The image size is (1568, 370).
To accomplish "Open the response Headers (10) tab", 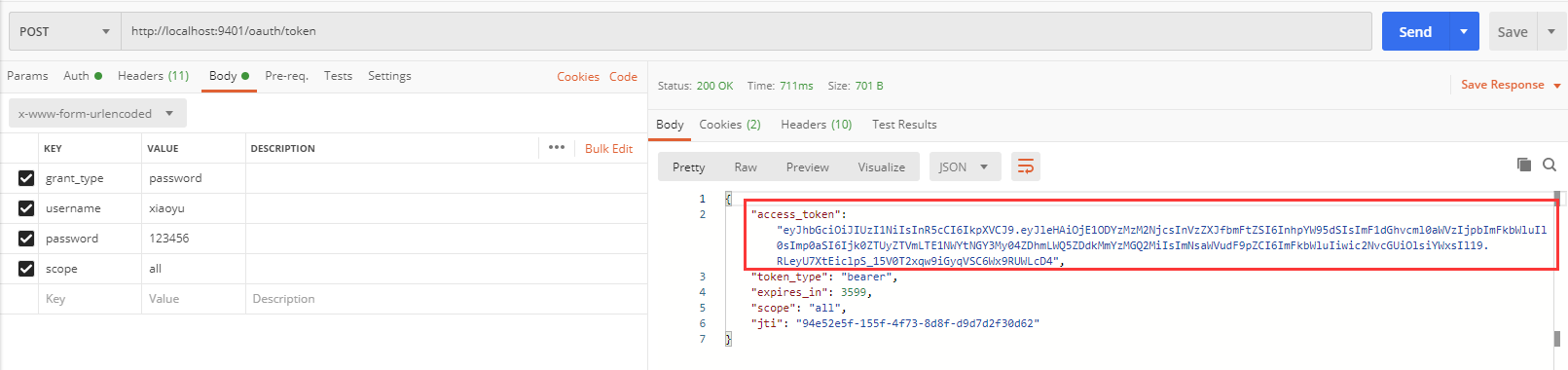I will point(816,125).
